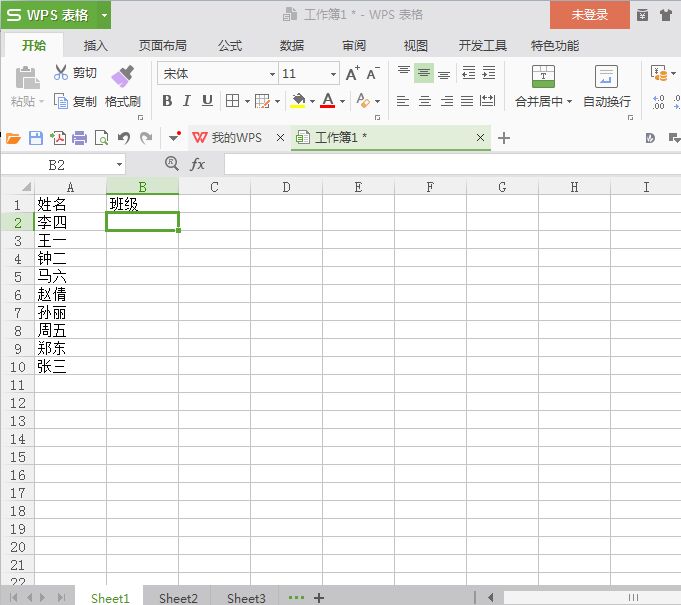Open the 插入 ribbon tab
This screenshot has height=605, width=681.
95,45
